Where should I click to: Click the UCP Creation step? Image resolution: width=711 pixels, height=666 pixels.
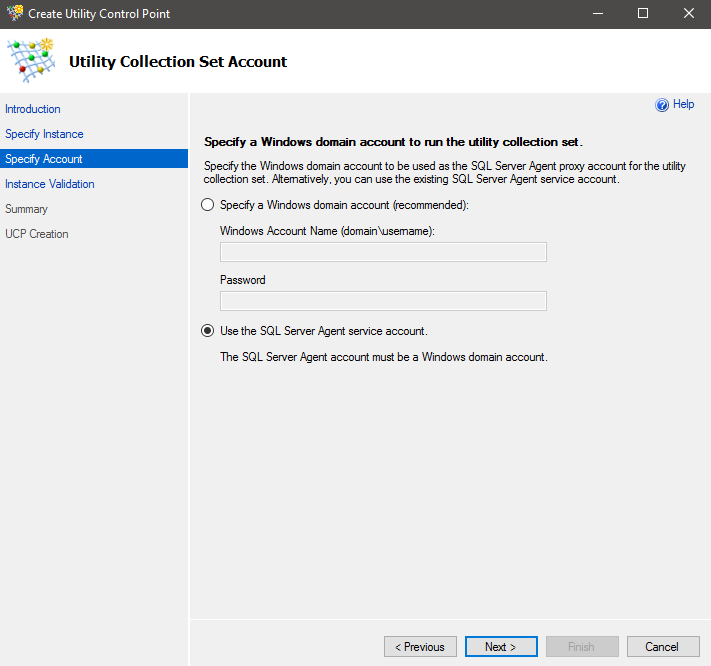tap(37, 234)
